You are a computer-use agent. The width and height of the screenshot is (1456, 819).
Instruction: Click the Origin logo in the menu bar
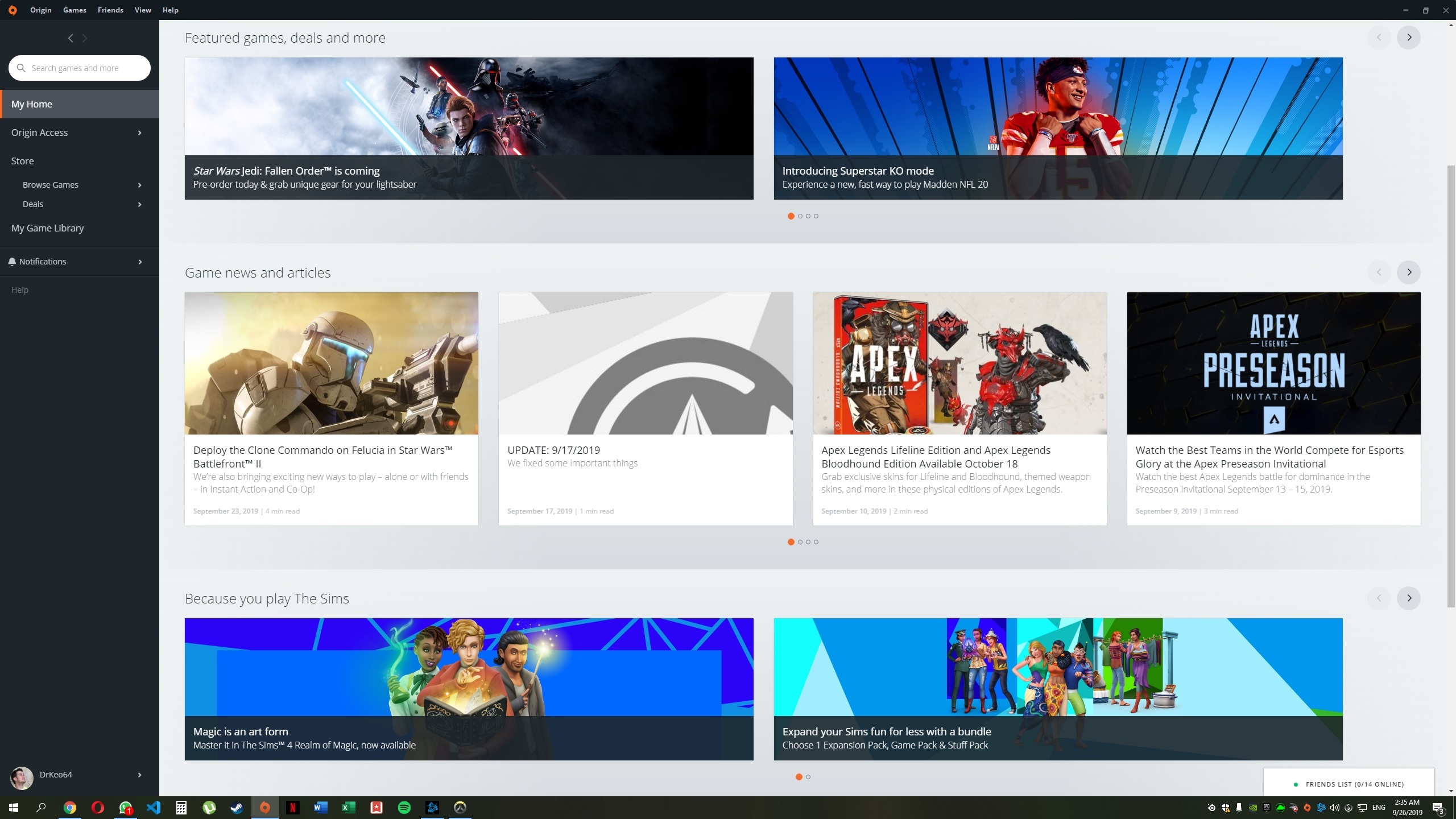12,10
